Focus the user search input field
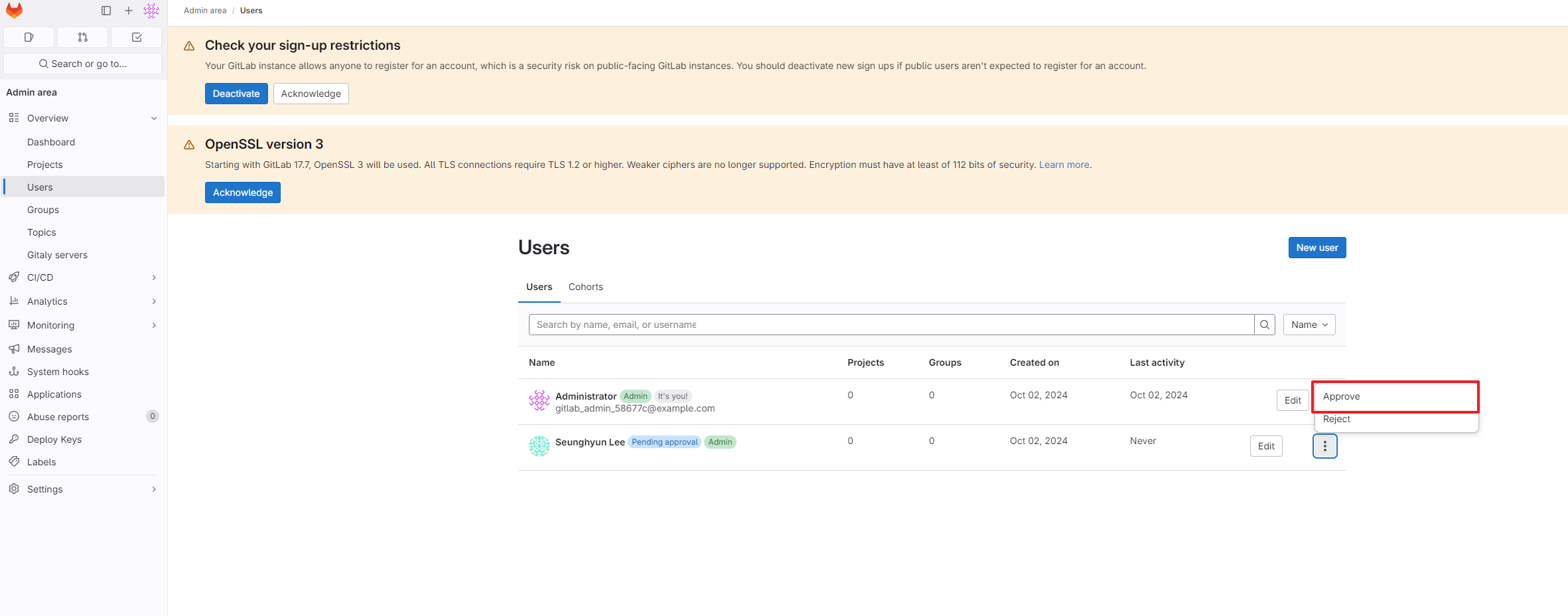This screenshot has width=1568, height=616. (891, 325)
